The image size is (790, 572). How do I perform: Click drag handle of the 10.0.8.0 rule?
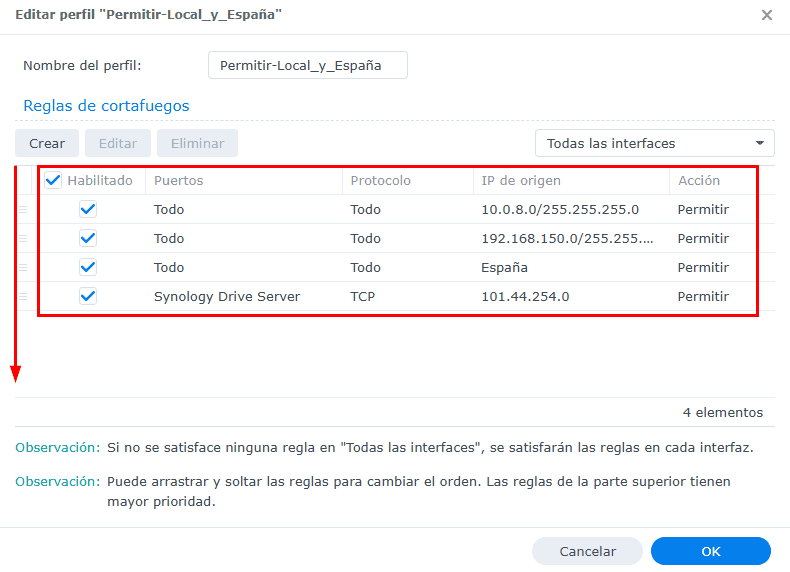24,210
